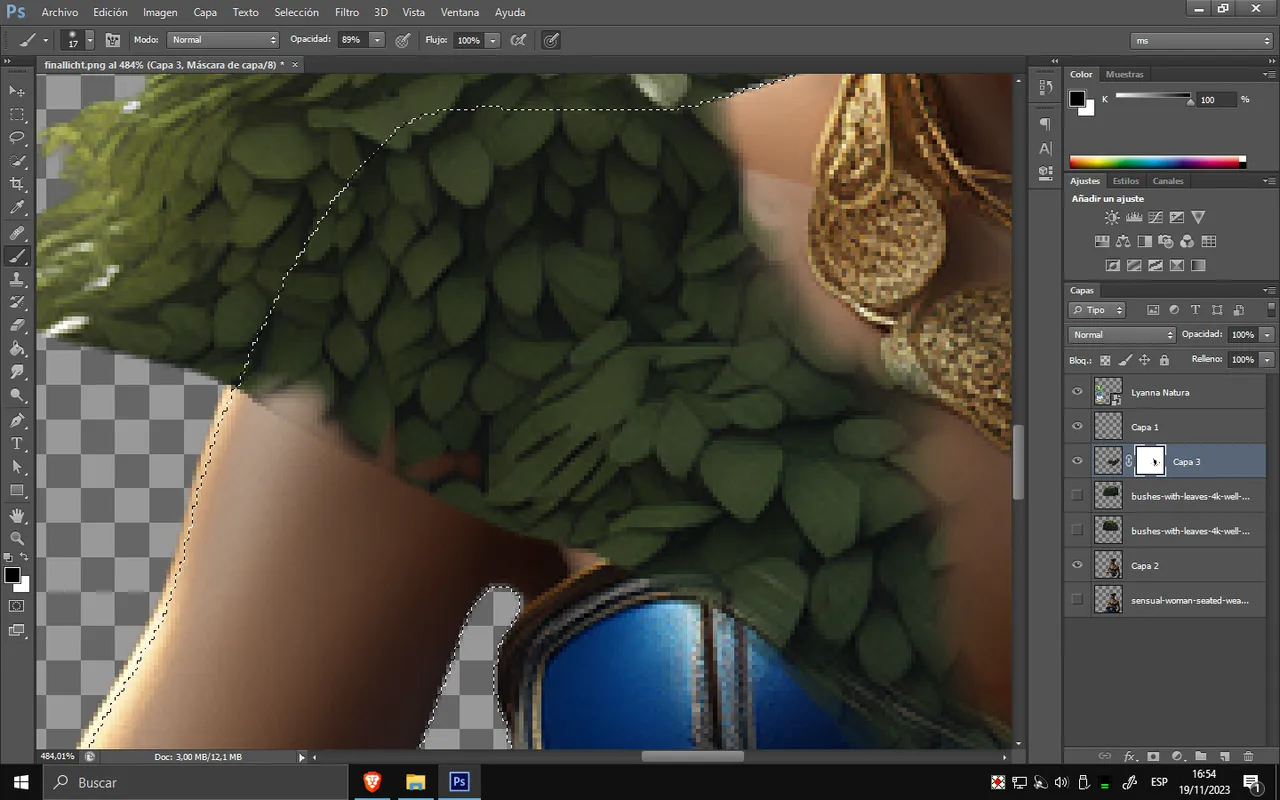The width and height of the screenshot is (1280, 800).
Task: Open layer Opacidad dropdown arrow
Action: (1267, 335)
